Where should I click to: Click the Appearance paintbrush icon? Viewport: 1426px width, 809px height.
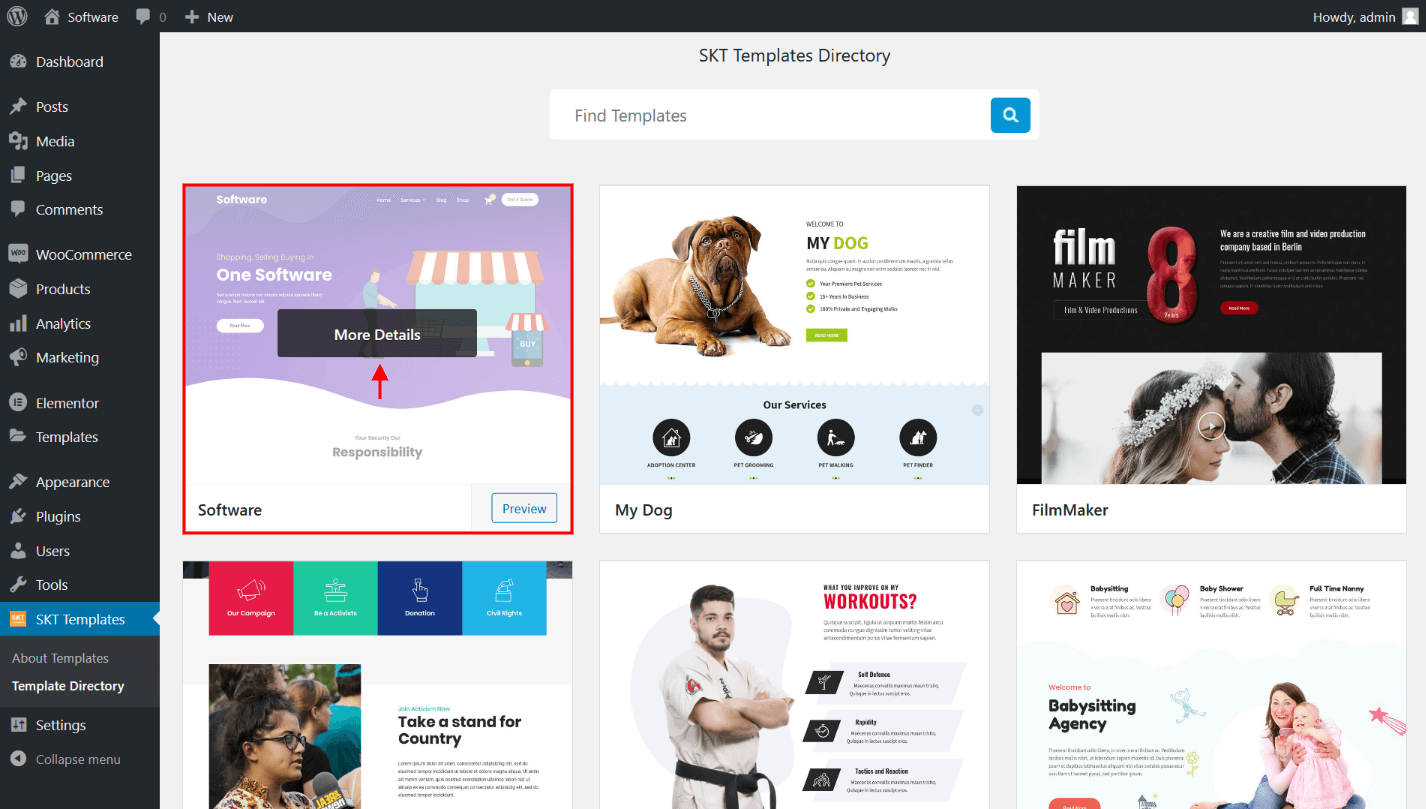[18, 482]
